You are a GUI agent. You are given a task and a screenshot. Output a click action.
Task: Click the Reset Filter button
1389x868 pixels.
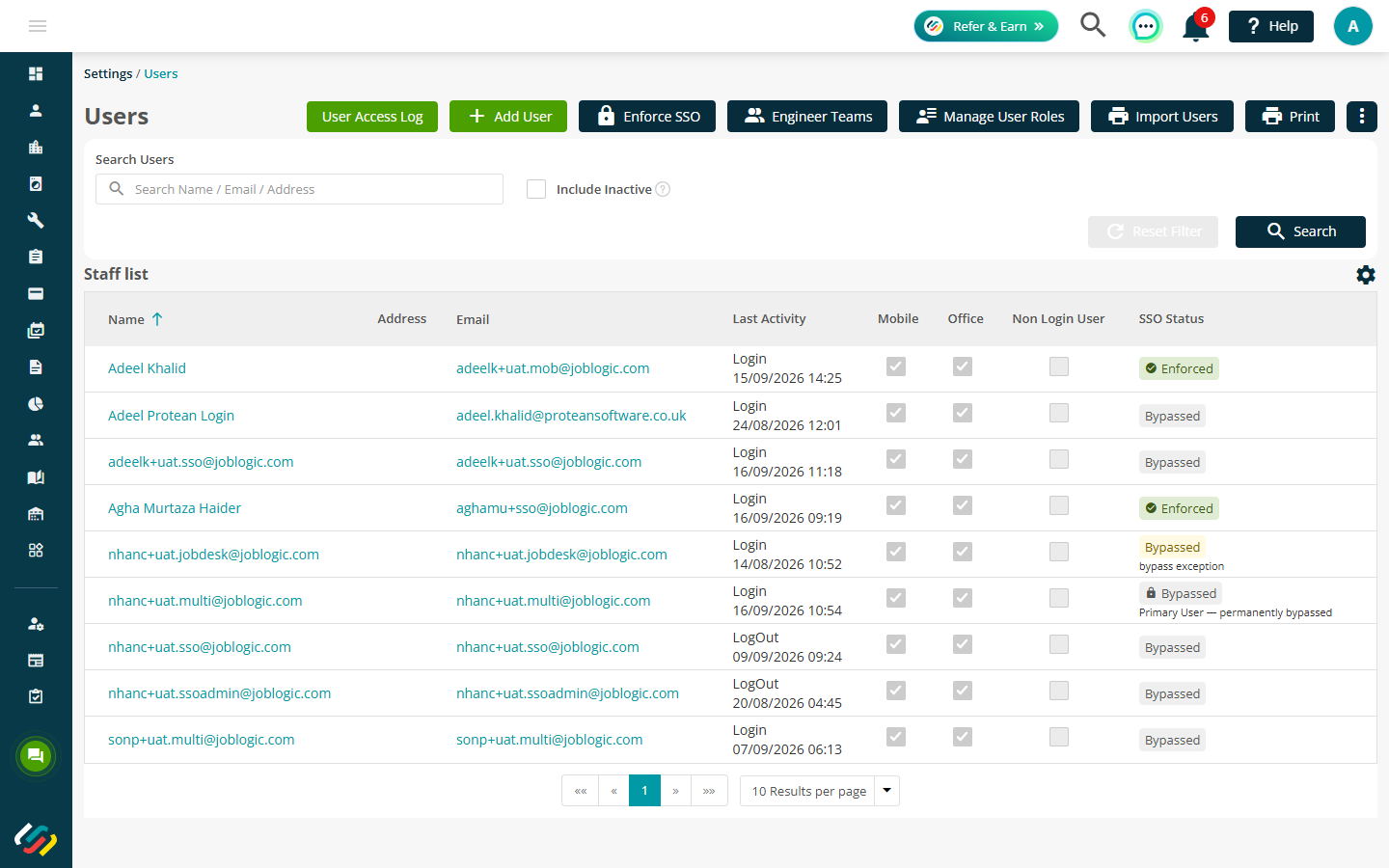(1153, 231)
